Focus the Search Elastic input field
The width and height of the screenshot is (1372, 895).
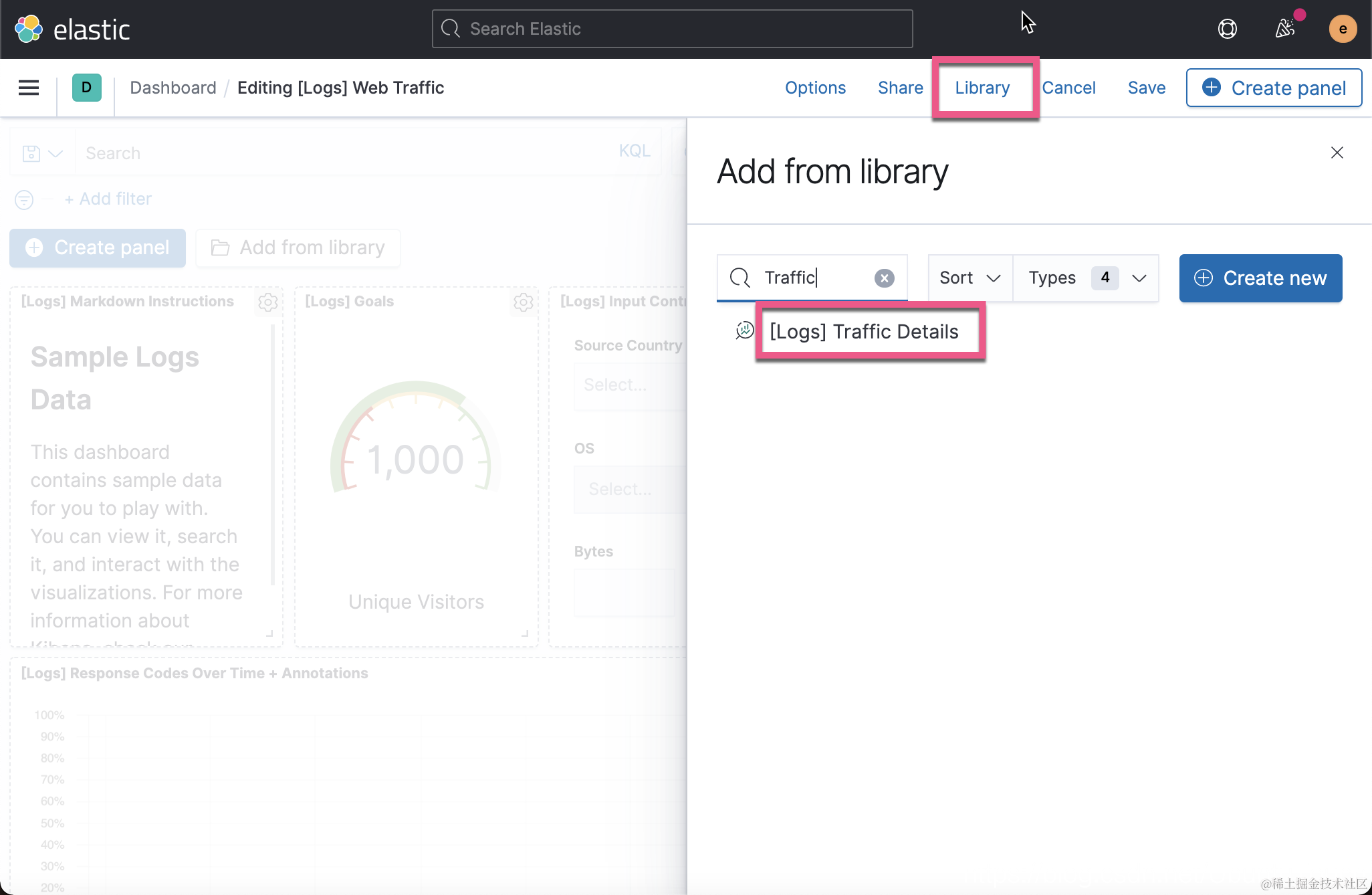[x=672, y=29]
